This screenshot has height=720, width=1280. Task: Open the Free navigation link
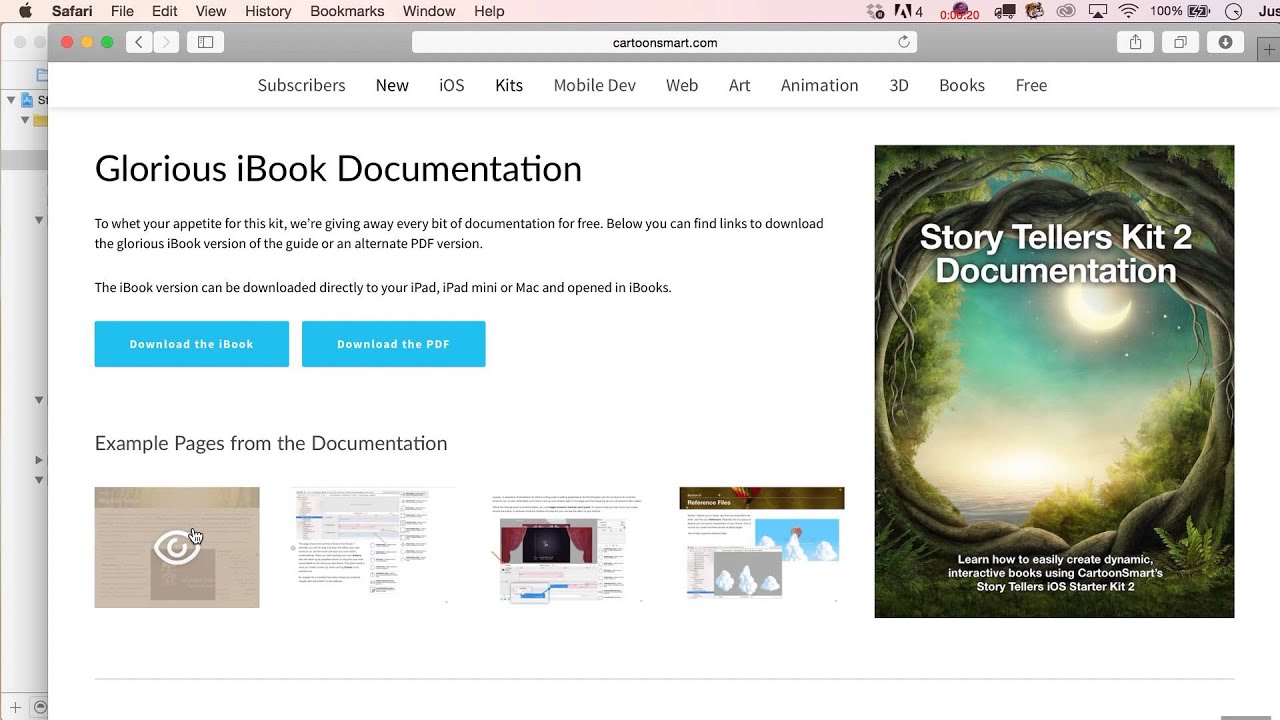pos(1031,85)
